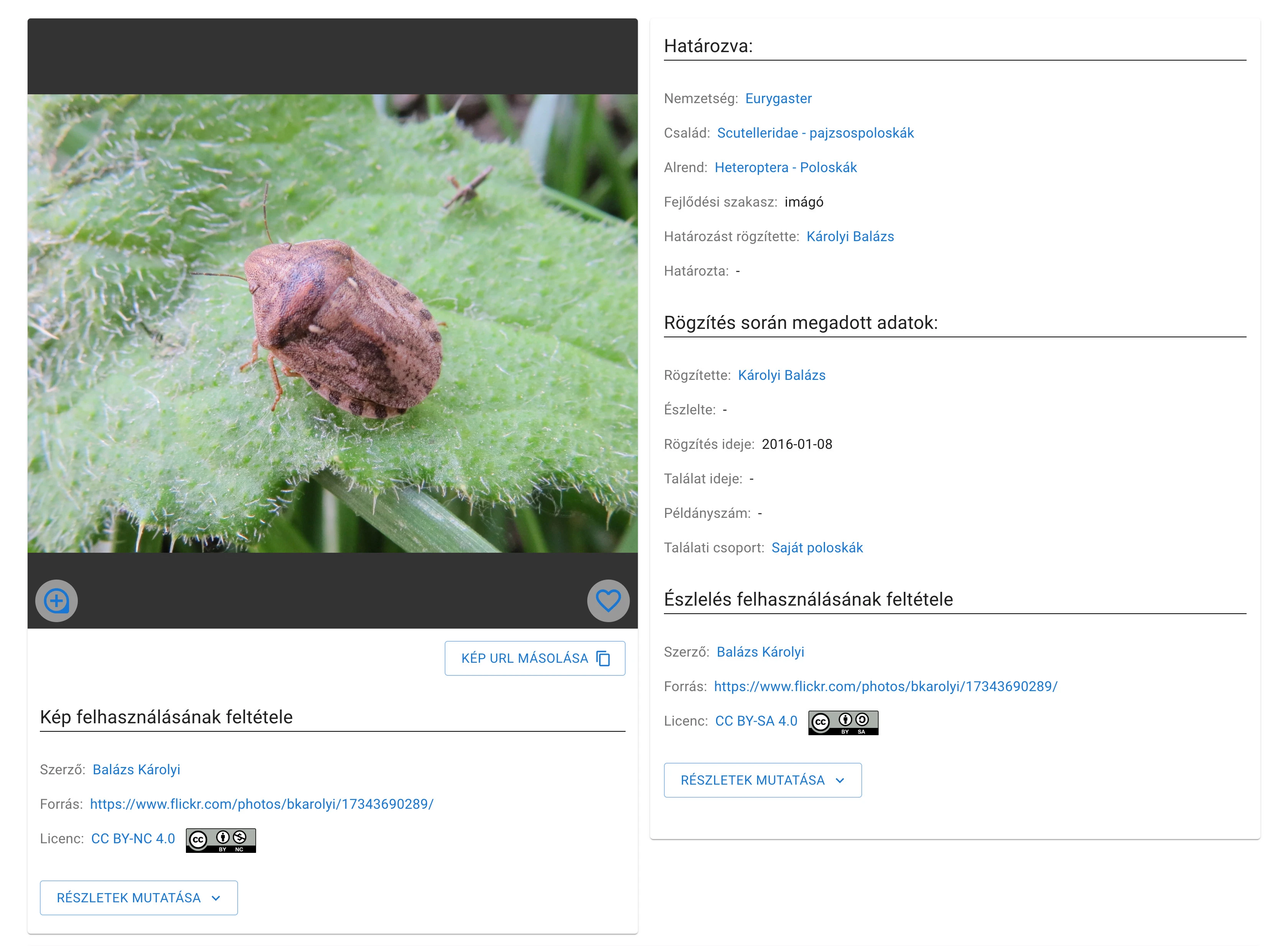Open the Saját poloskák group link
The height and width of the screenshot is (946, 1288).
point(816,547)
